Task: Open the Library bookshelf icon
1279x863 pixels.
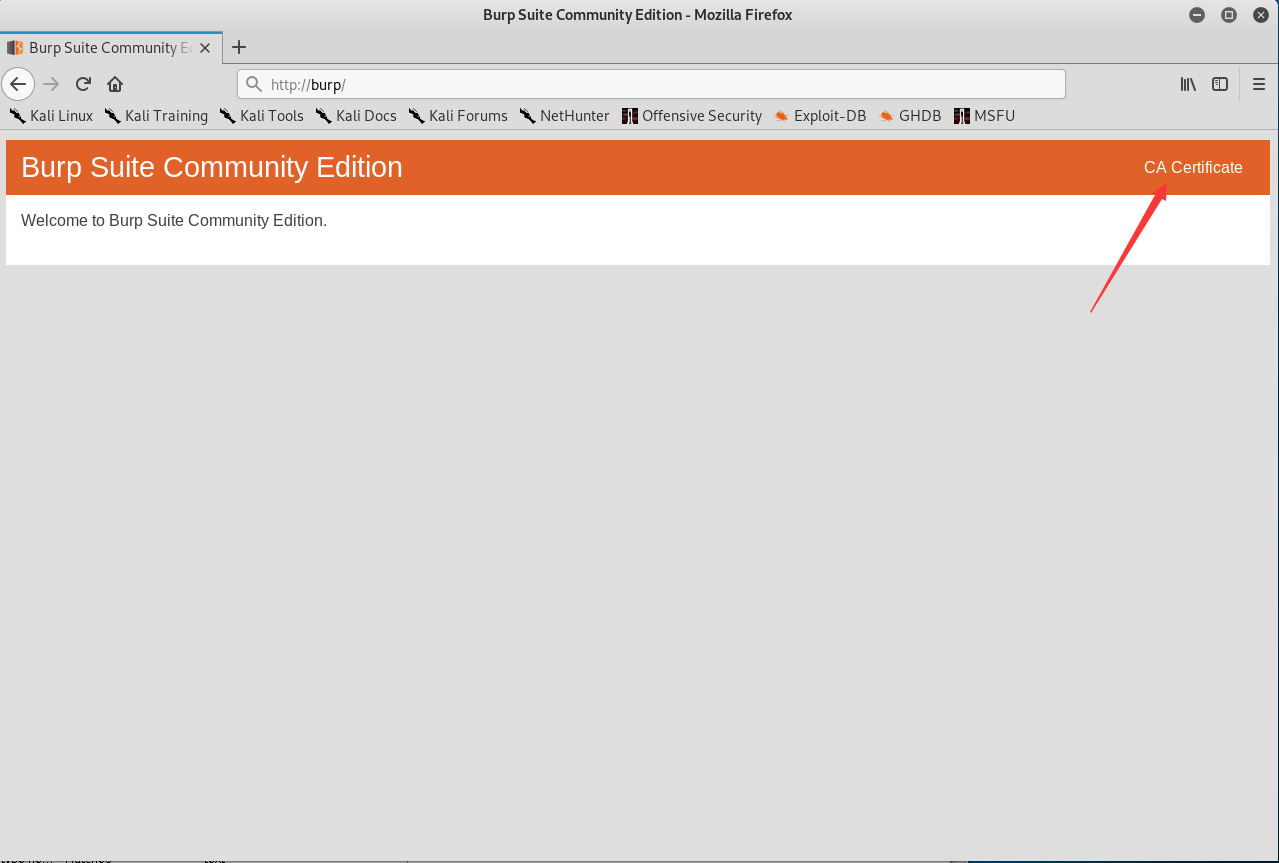Action: click(x=1188, y=84)
